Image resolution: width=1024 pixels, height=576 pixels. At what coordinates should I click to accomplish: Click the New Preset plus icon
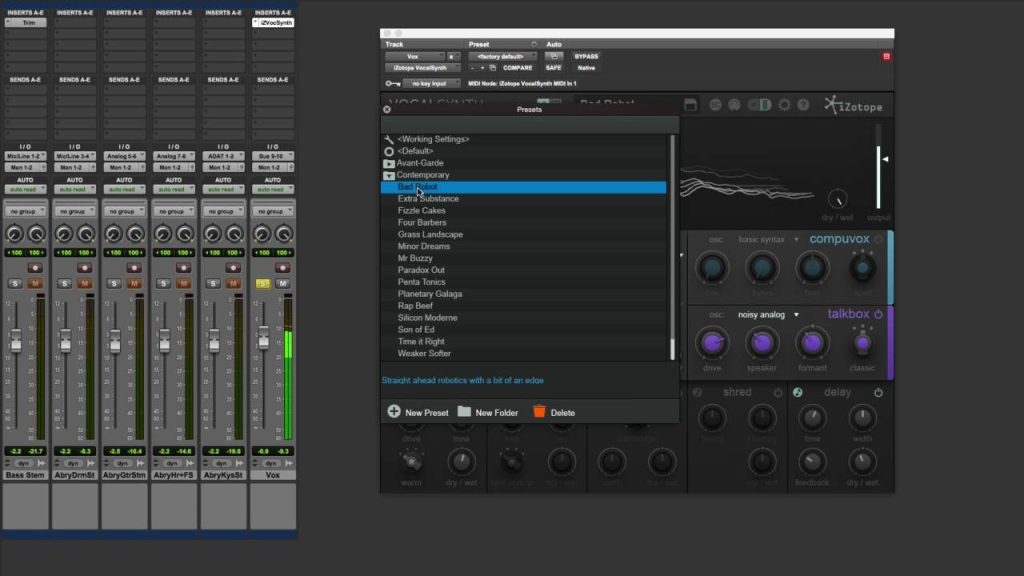coord(394,411)
